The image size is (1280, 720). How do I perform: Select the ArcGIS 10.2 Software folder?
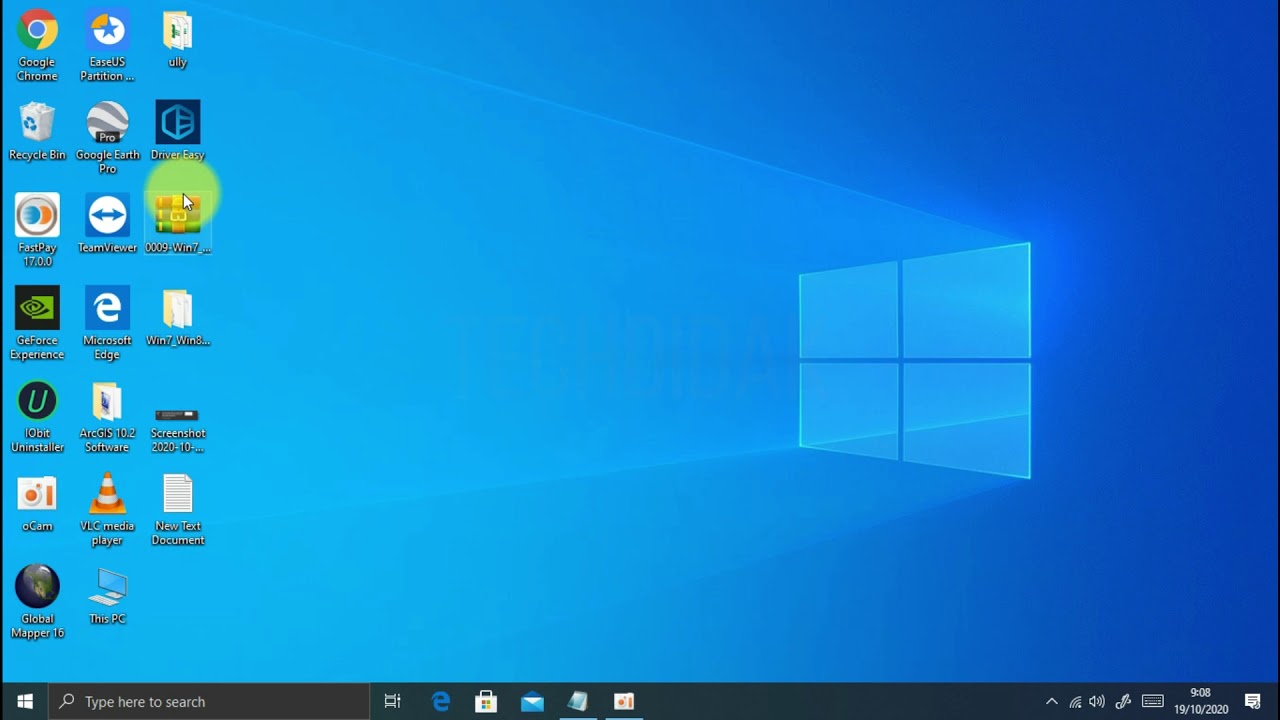[107, 417]
